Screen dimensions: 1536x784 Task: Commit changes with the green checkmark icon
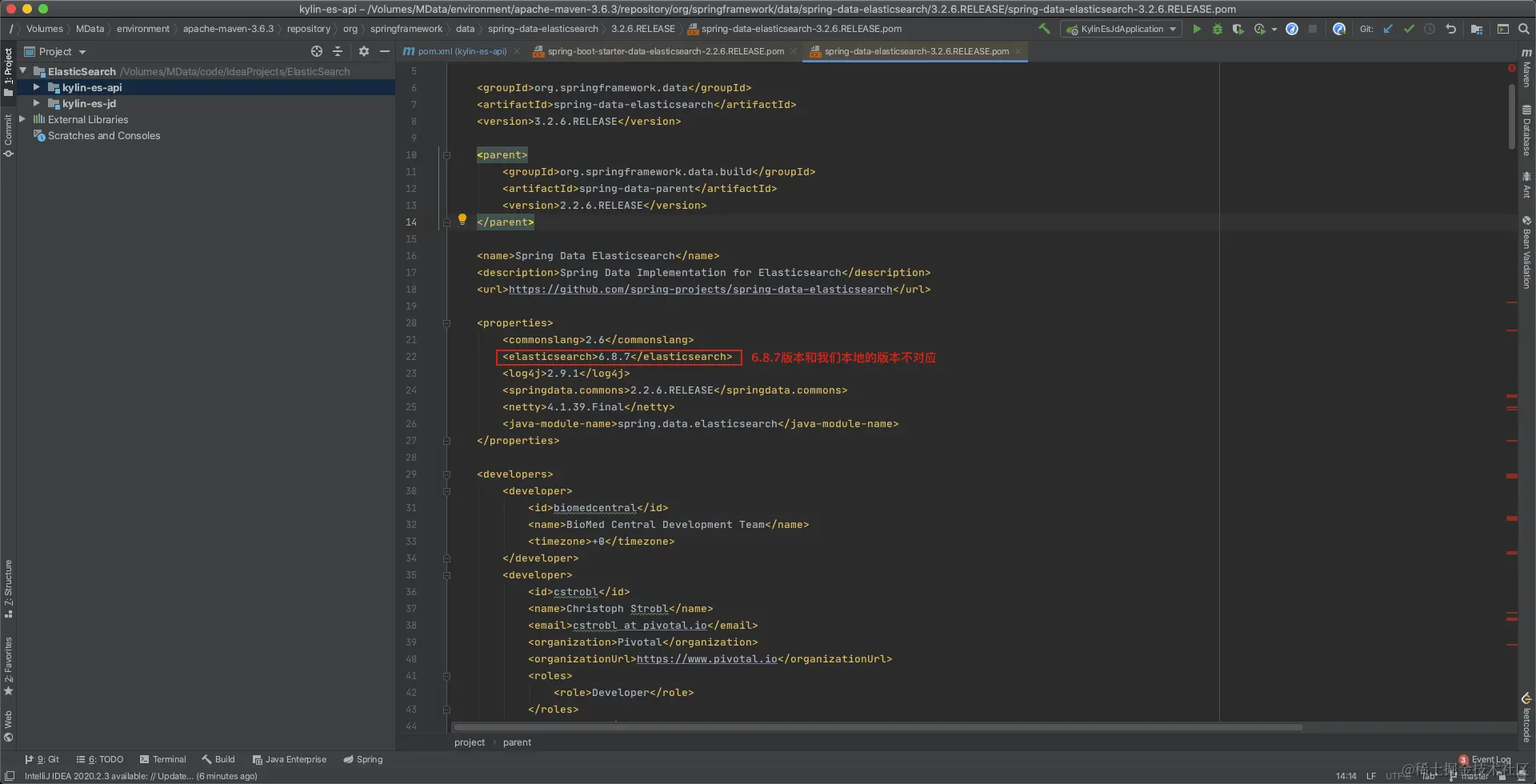(x=1409, y=29)
